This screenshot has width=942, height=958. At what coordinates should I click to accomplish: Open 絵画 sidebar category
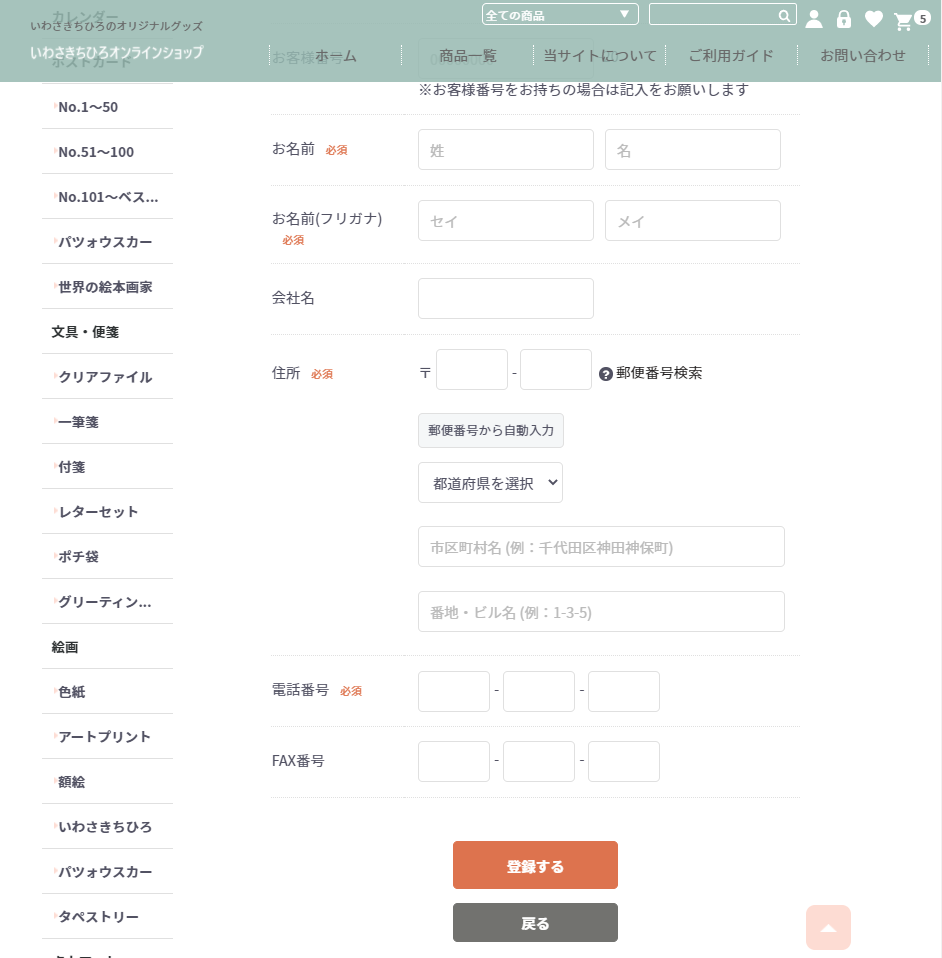click(x=108, y=647)
